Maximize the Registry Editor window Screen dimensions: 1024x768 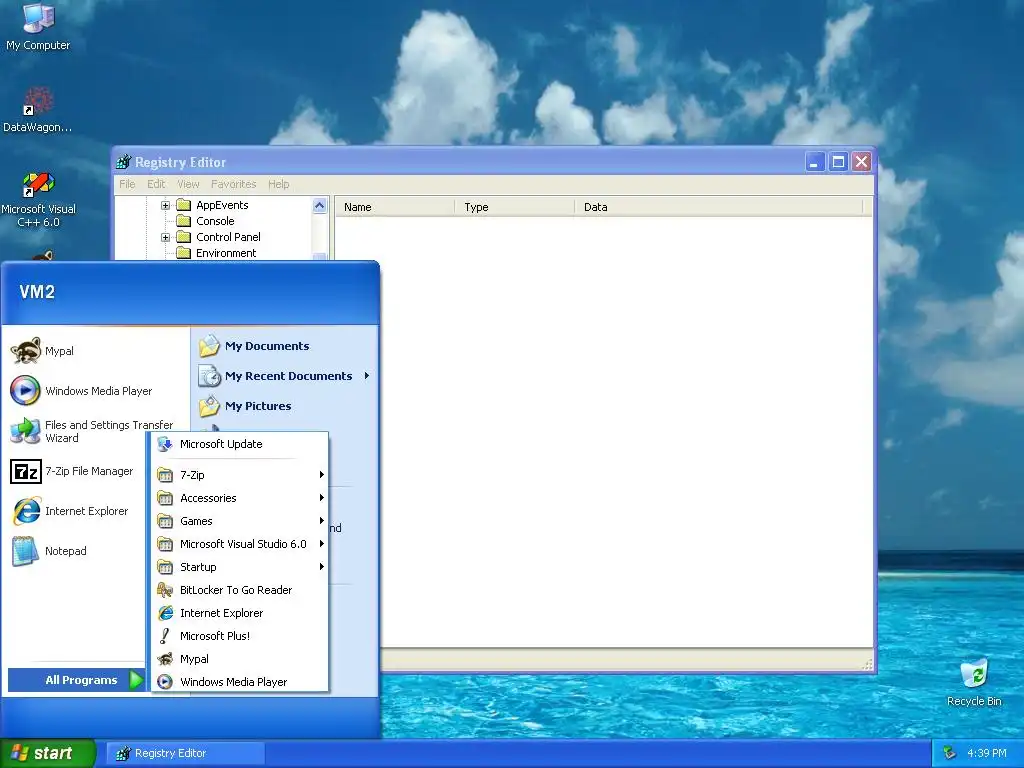click(x=838, y=162)
